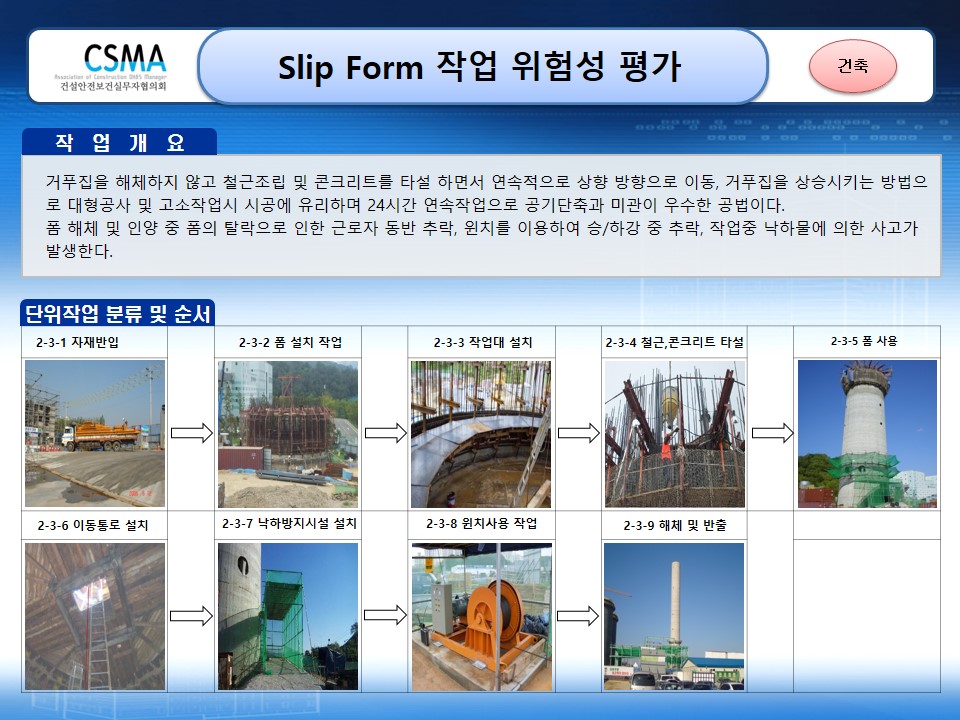Screen dimensions: 960x720
Task: Select the 2-3-6 이동통로 설치 label
Action: pos(92,525)
